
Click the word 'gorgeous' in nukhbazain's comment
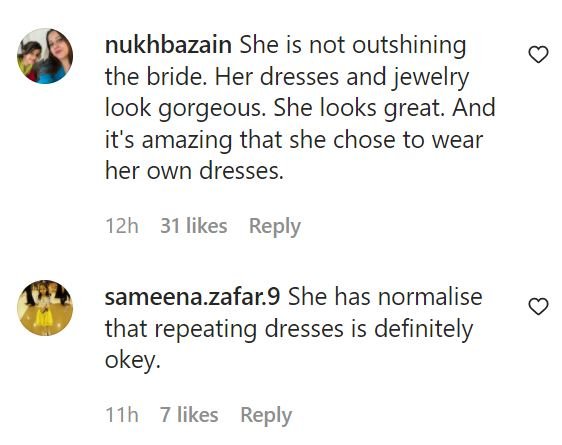[212, 109]
